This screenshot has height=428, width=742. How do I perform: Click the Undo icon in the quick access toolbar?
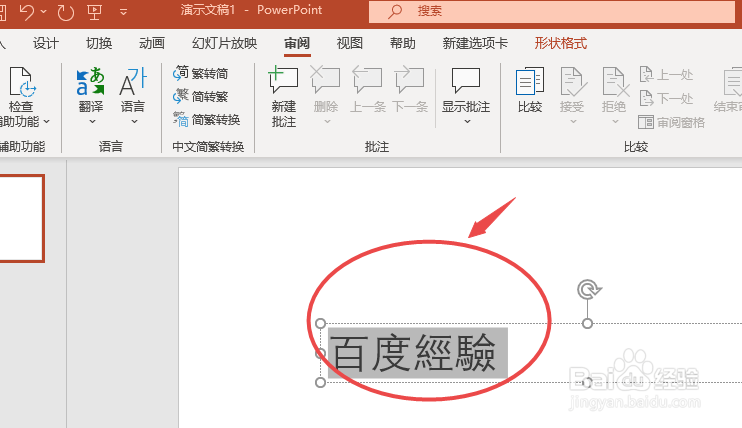[x=27, y=11]
